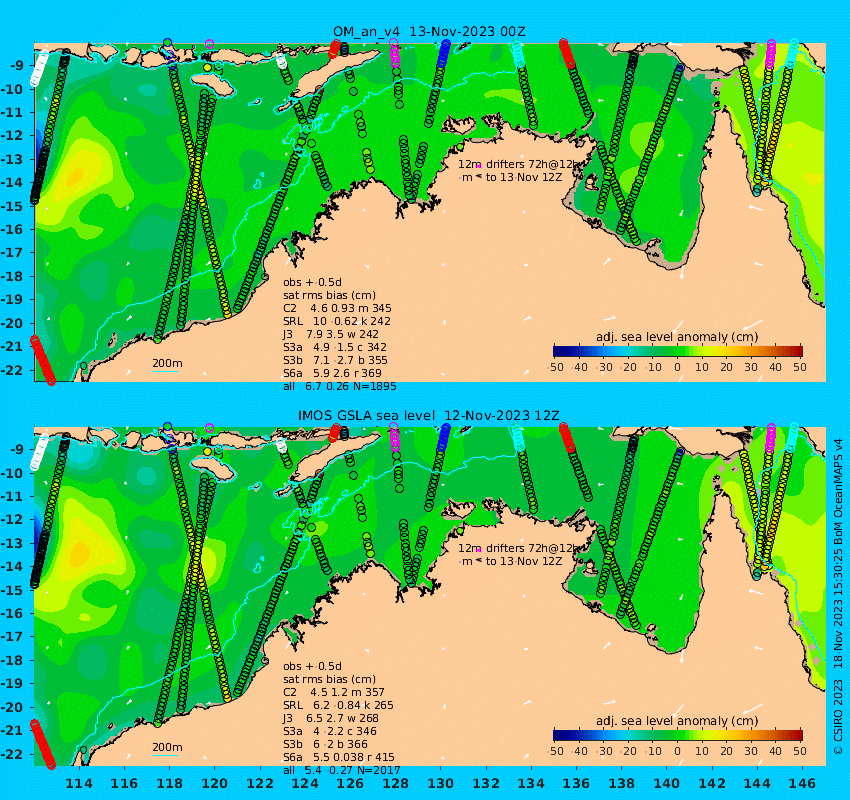Click latitude label "-22" on the bottom panel

12,754
